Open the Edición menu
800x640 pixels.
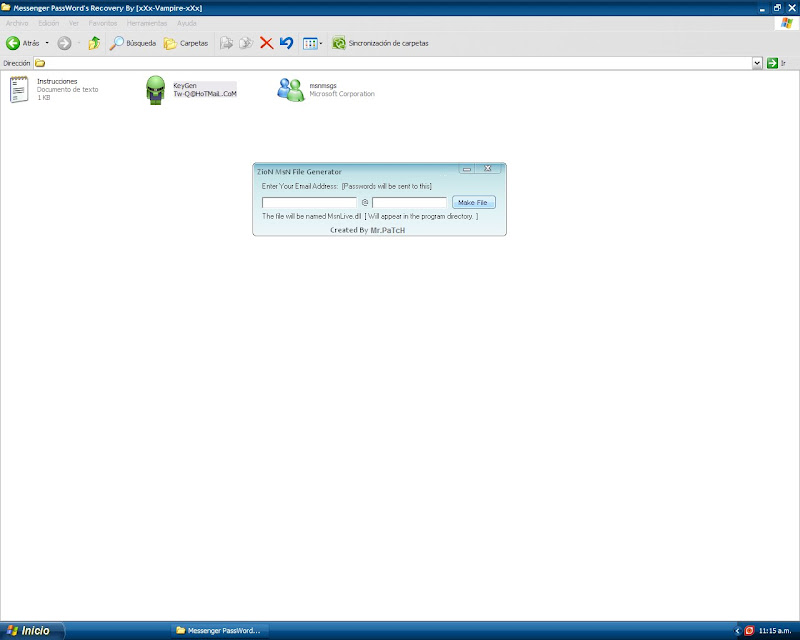tap(48, 23)
